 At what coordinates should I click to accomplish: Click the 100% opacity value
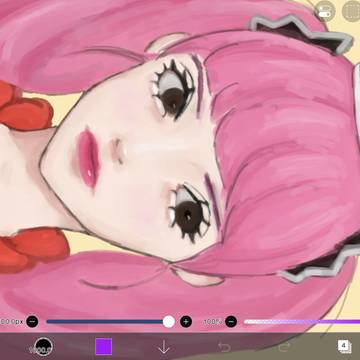tap(213, 322)
